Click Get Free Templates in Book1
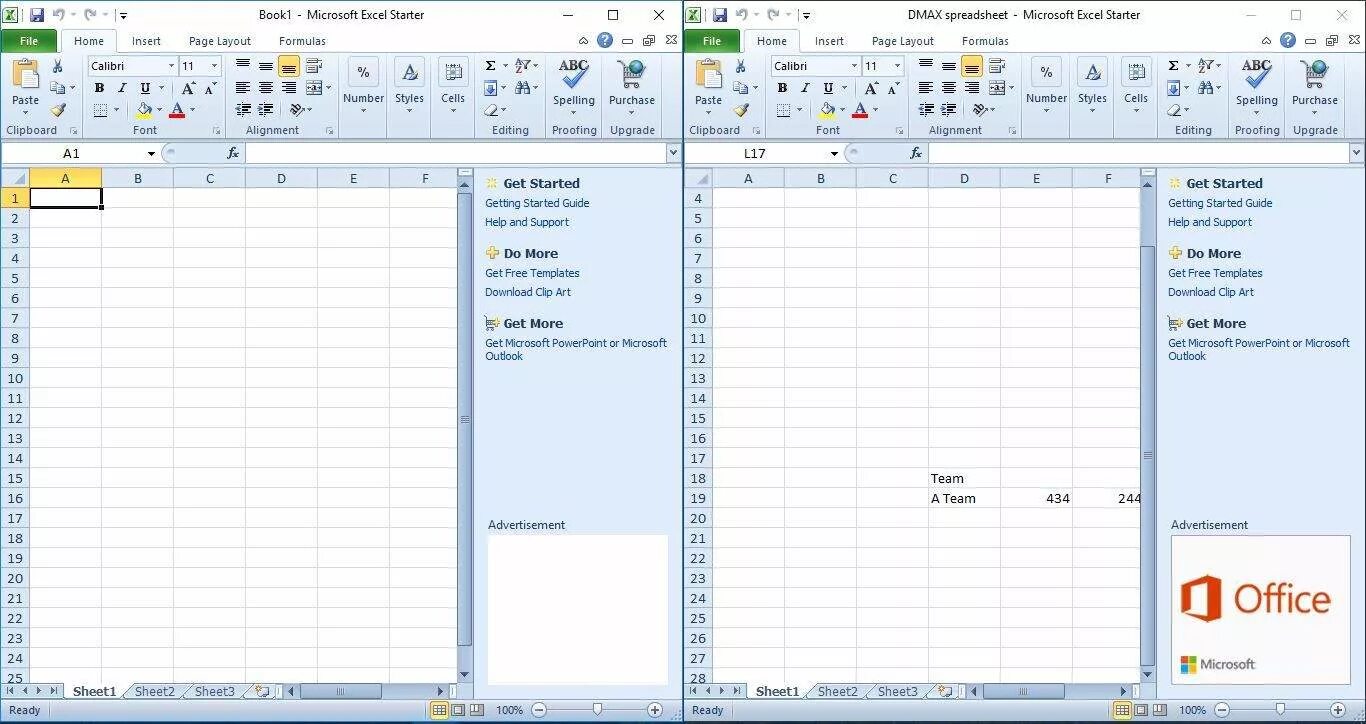 (532, 273)
